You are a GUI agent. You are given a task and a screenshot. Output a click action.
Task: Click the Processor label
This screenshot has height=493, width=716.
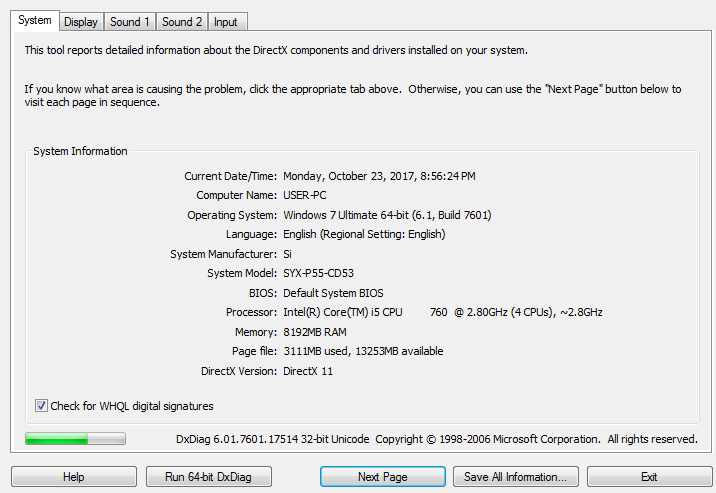[251, 312]
